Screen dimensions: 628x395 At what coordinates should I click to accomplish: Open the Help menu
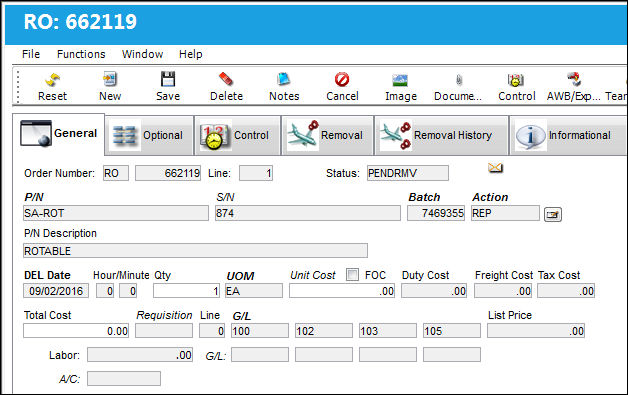(190, 54)
